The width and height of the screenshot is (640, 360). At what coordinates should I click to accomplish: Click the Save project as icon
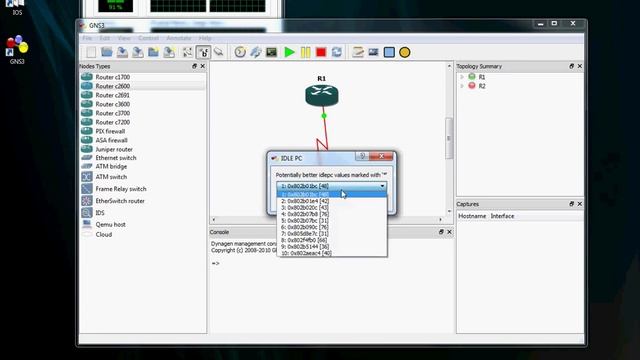click(138, 52)
